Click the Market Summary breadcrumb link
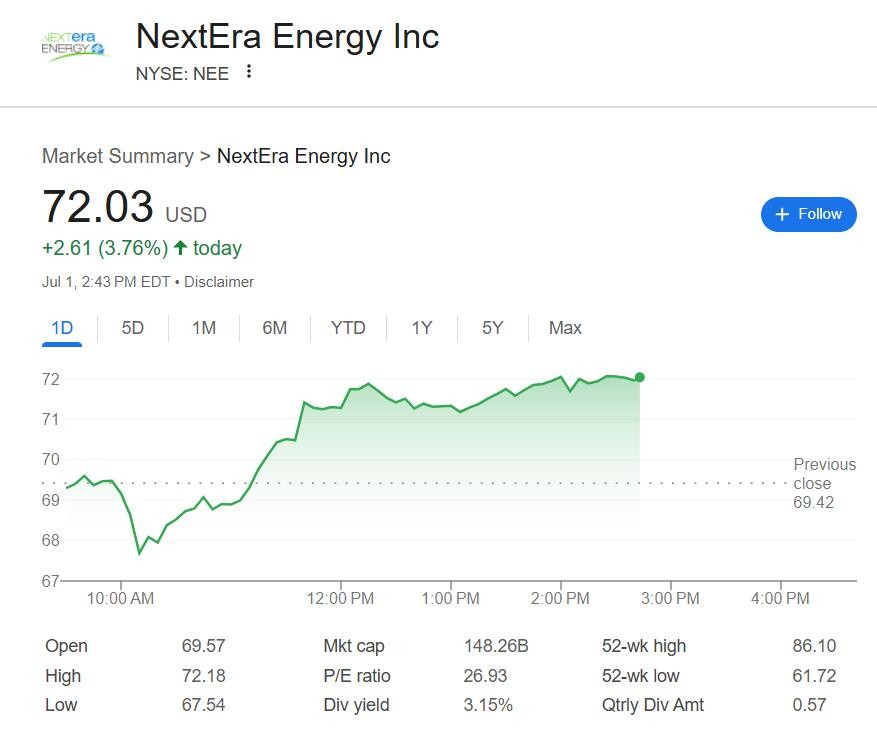The image size is (877, 729). coord(118,156)
